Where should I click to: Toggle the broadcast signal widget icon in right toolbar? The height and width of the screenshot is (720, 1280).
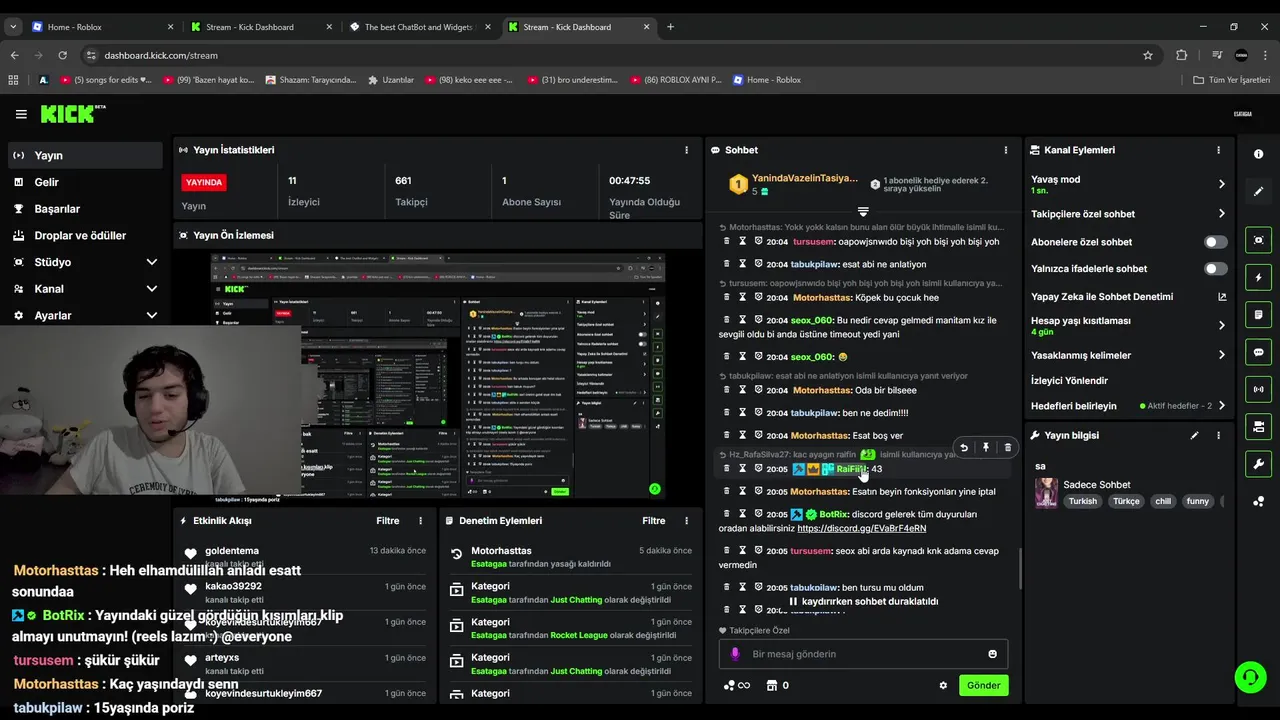[x=1258, y=389]
